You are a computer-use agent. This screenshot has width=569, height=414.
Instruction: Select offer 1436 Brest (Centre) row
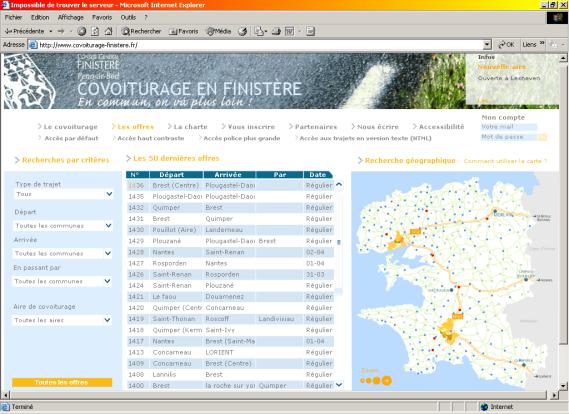tap(230, 185)
